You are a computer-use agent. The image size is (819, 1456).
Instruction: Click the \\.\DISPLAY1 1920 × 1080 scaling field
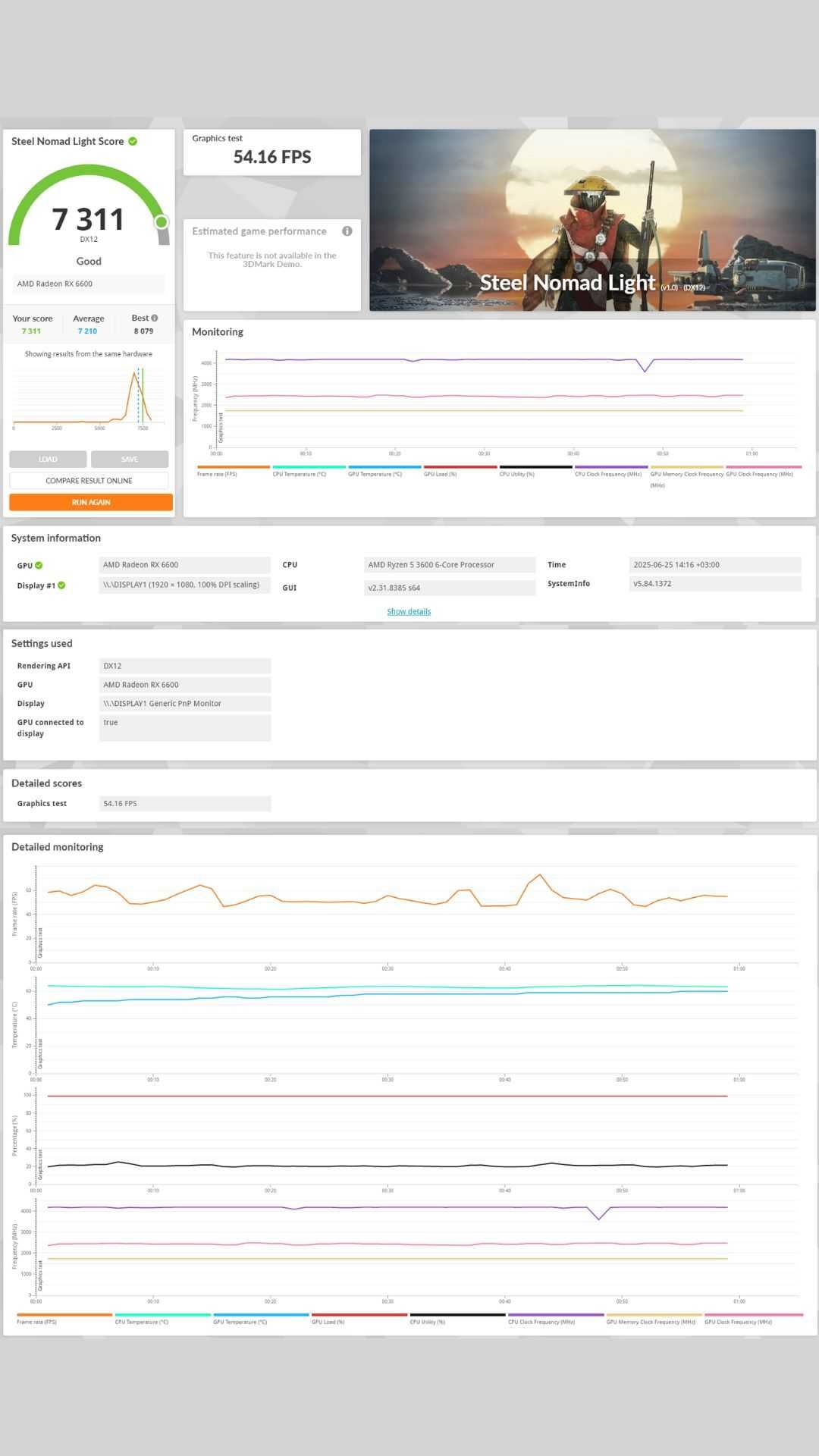point(184,585)
